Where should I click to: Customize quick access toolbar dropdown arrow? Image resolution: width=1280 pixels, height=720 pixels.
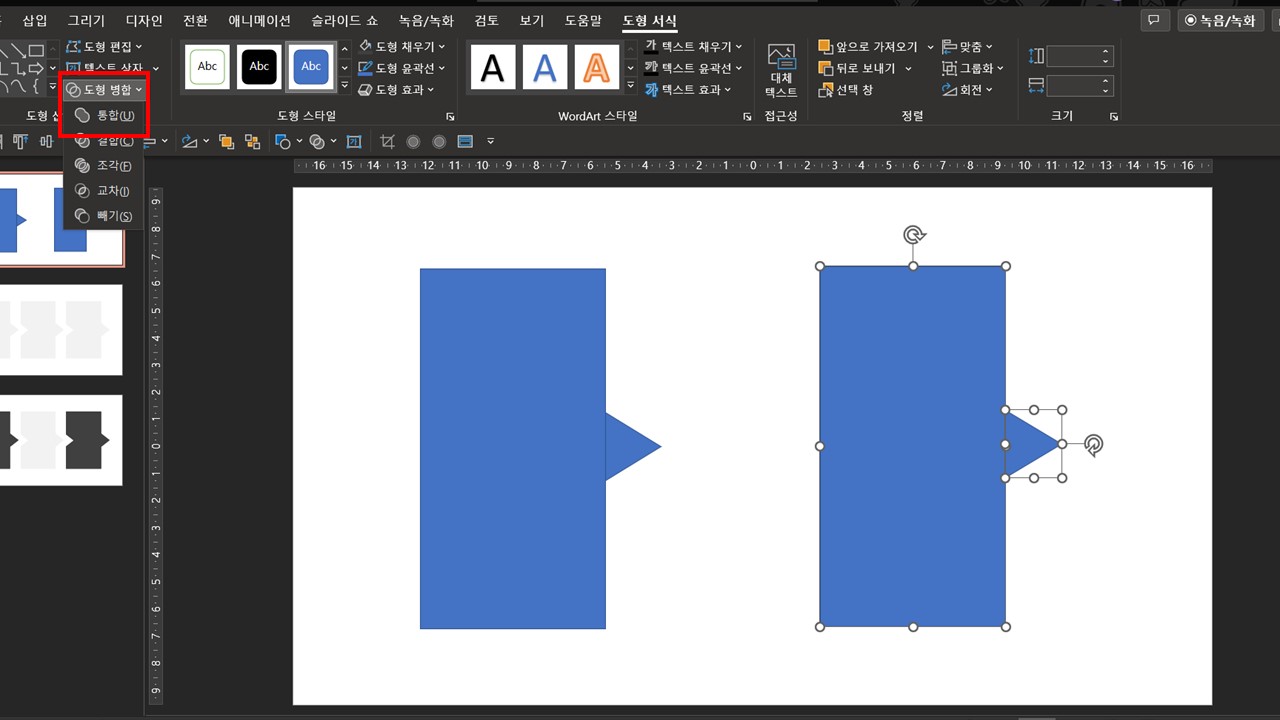coord(491,142)
